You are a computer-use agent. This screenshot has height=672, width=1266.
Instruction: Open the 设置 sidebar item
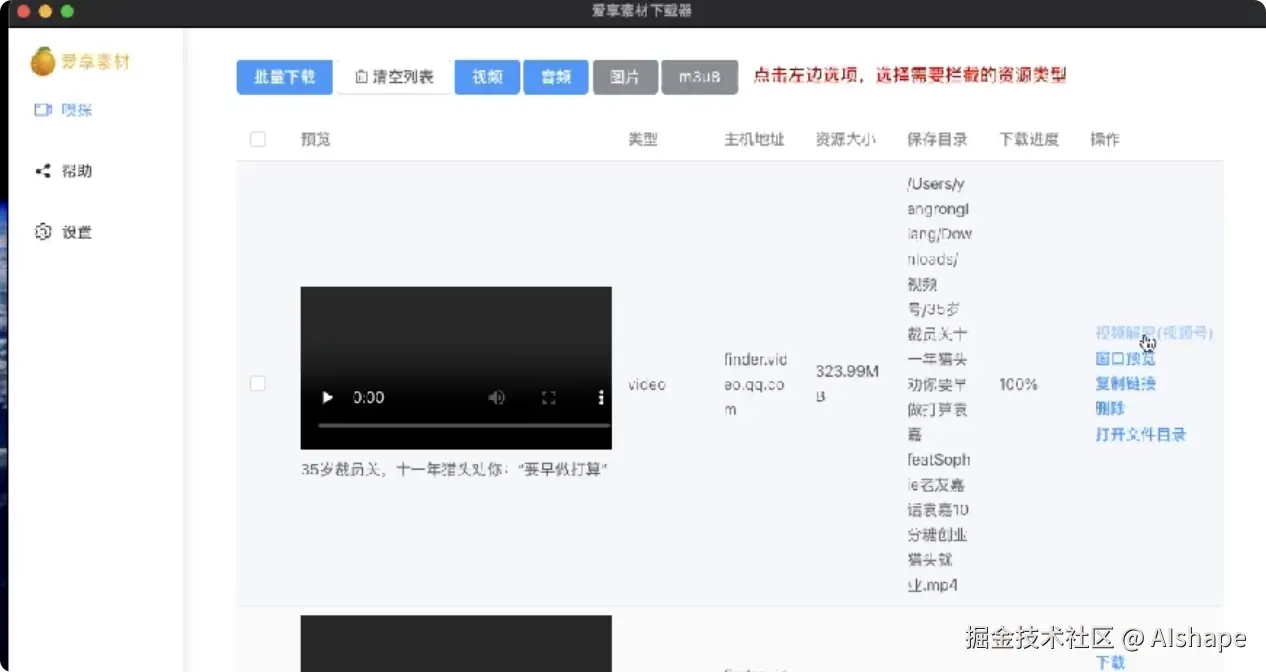[x=64, y=232]
